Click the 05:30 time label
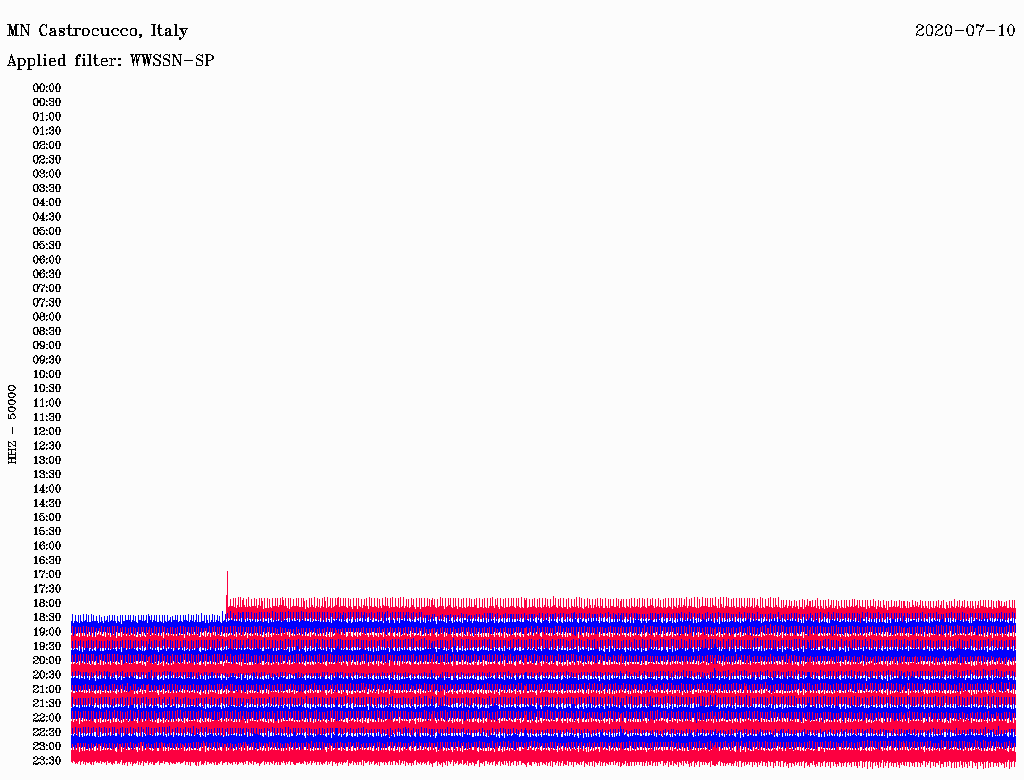The width and height of the screenshot is (1024, 780). pos(47,246)
